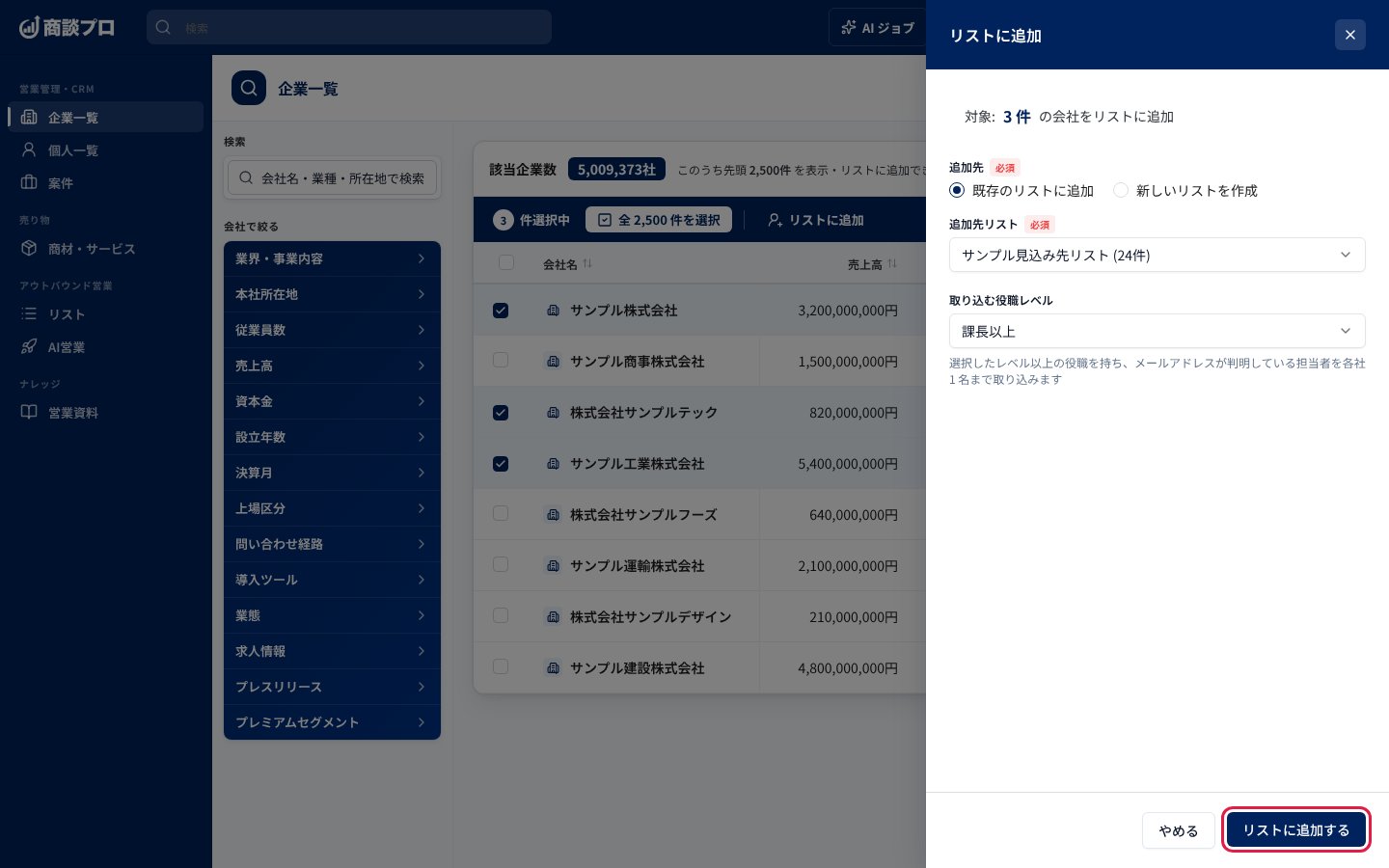Screen dimensions: 1389x868
Task: Click the 企業一覧 building icon in sidebar
Action: click(29, 117)
